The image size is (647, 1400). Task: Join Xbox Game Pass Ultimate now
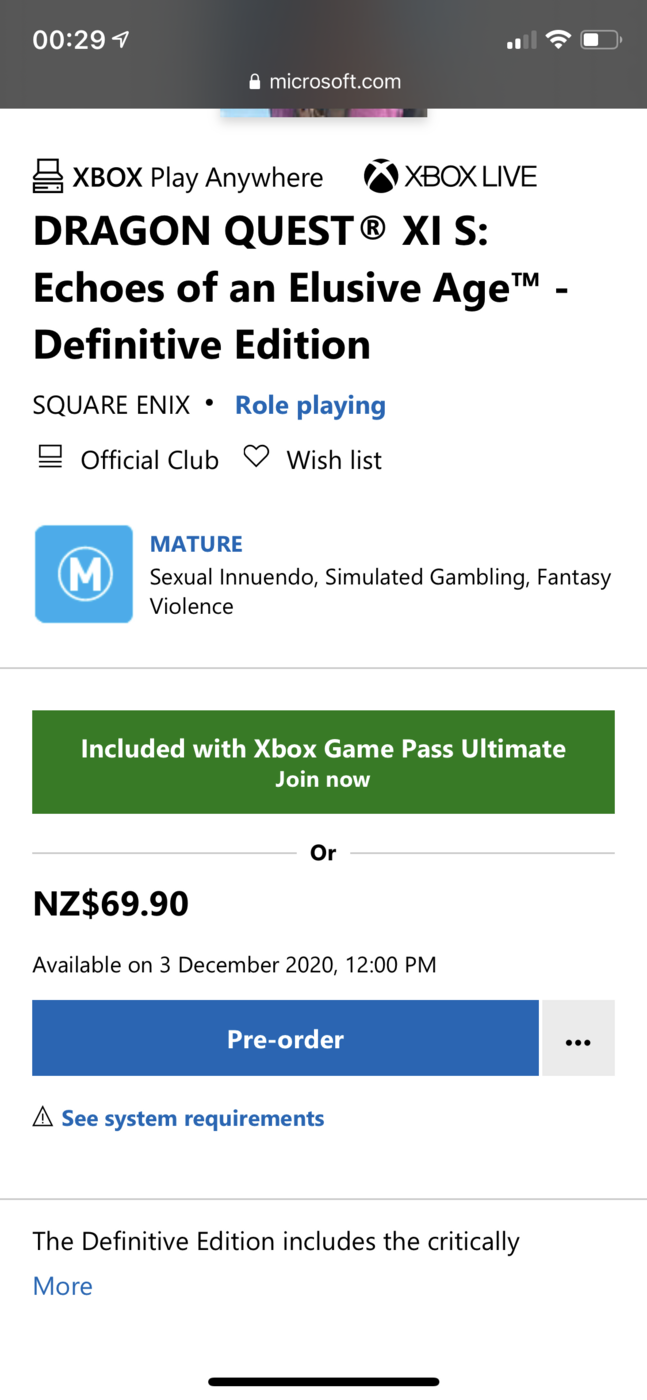pos(323,762)
